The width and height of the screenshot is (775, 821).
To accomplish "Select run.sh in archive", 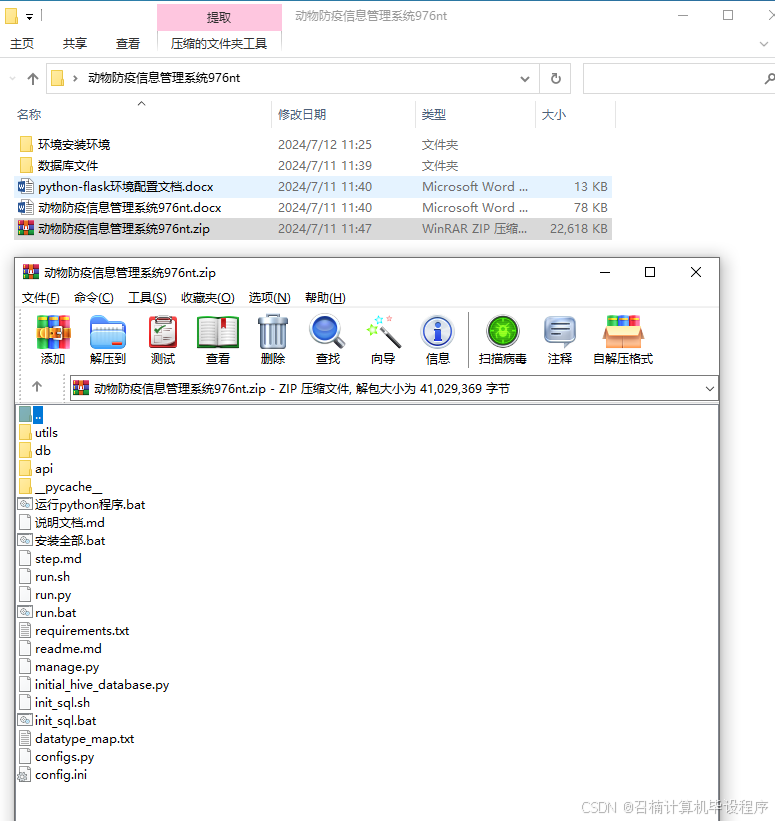I will (x=45, y=576).
